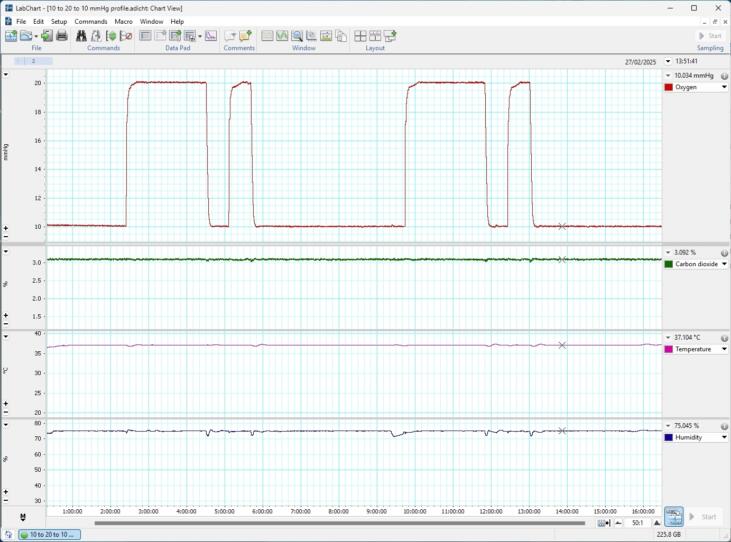Click the info circle next to the 75.045 % readout
Viewport: 731px width, 542px height.
[724, 426]
